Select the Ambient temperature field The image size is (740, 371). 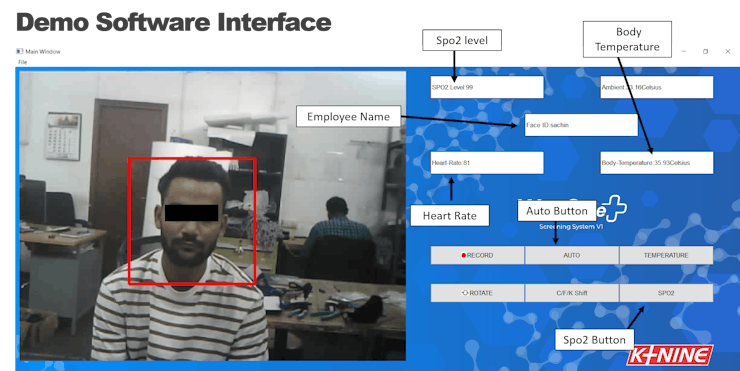tap(656, 87)
